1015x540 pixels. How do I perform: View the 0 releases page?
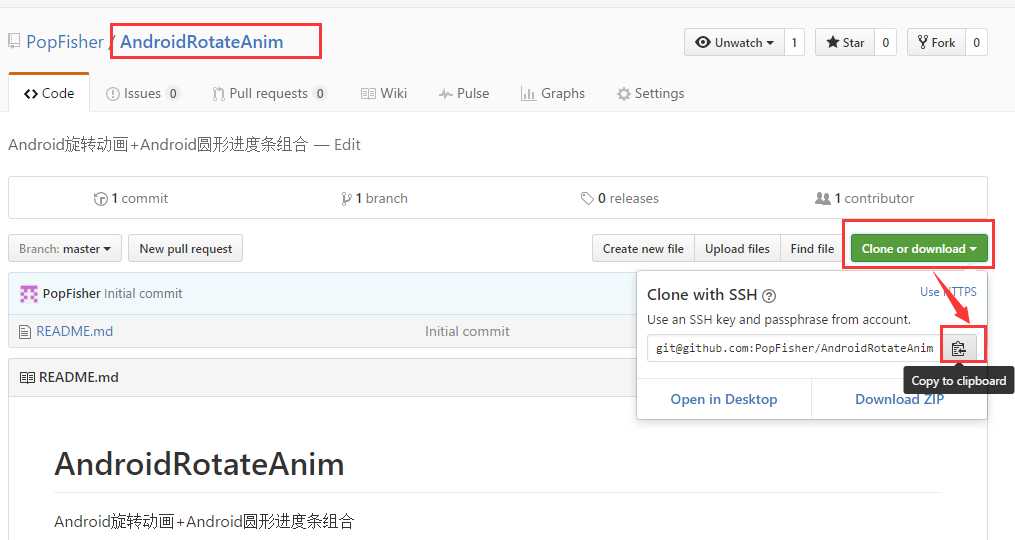[619, 198]
